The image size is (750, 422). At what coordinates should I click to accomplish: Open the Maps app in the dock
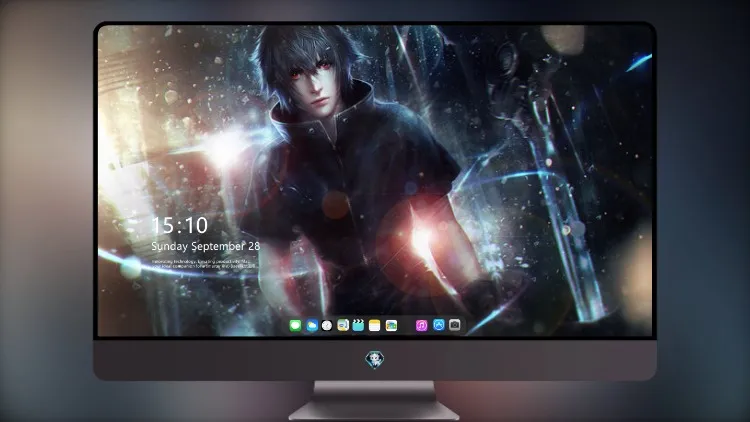click(x=343, y=326)
